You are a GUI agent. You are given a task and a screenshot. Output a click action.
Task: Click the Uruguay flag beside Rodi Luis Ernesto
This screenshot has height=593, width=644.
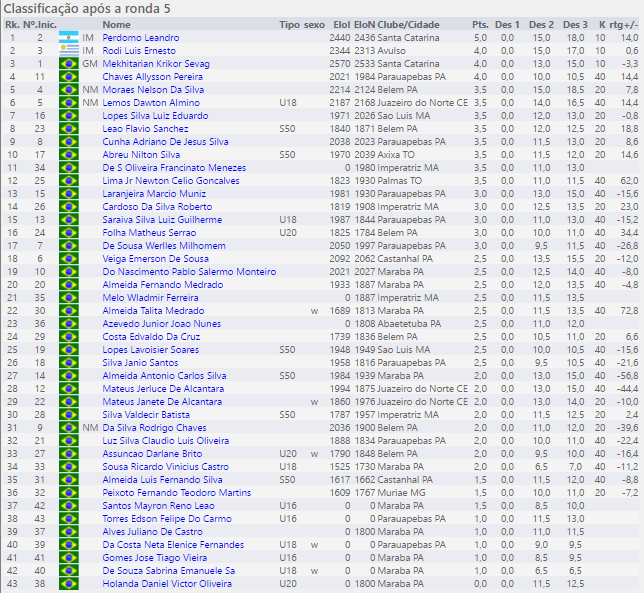pyautogui.click(x=68, y=50)
